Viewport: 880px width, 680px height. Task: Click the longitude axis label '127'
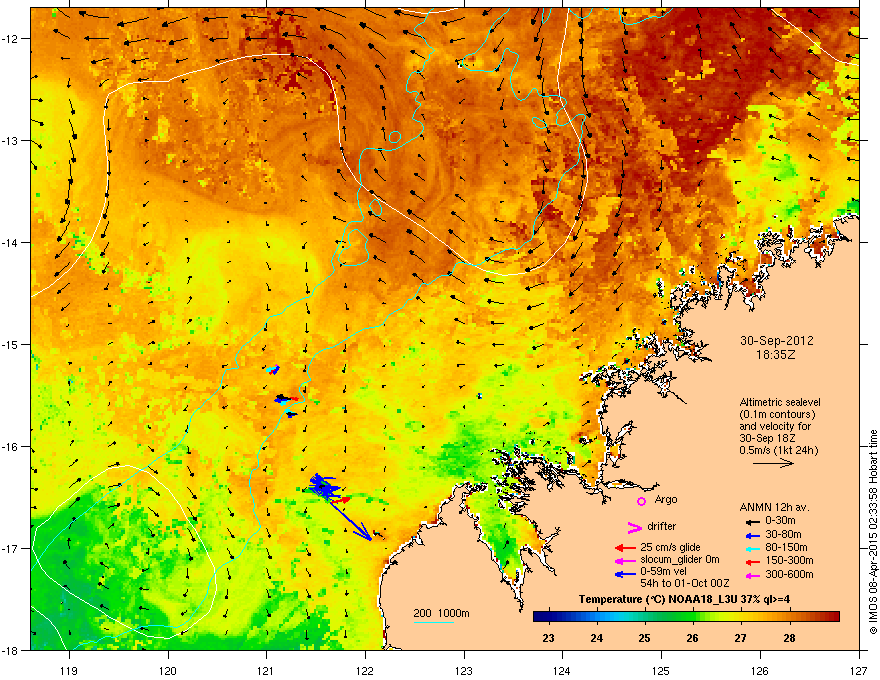tap(859, 670)
